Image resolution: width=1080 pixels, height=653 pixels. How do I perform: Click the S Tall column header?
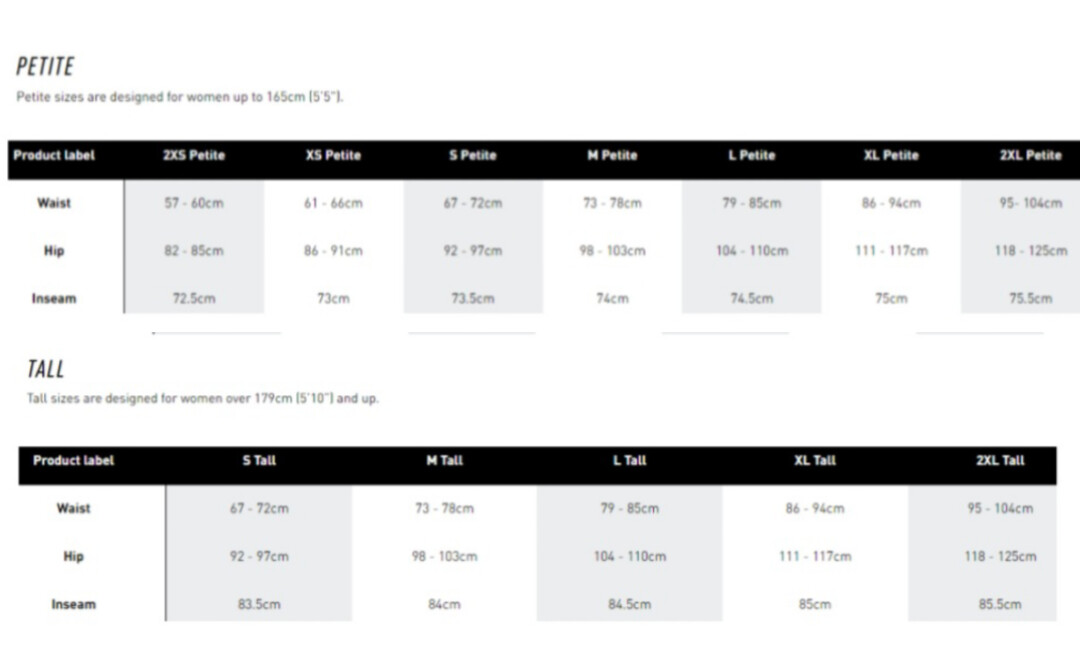(259, 461)
